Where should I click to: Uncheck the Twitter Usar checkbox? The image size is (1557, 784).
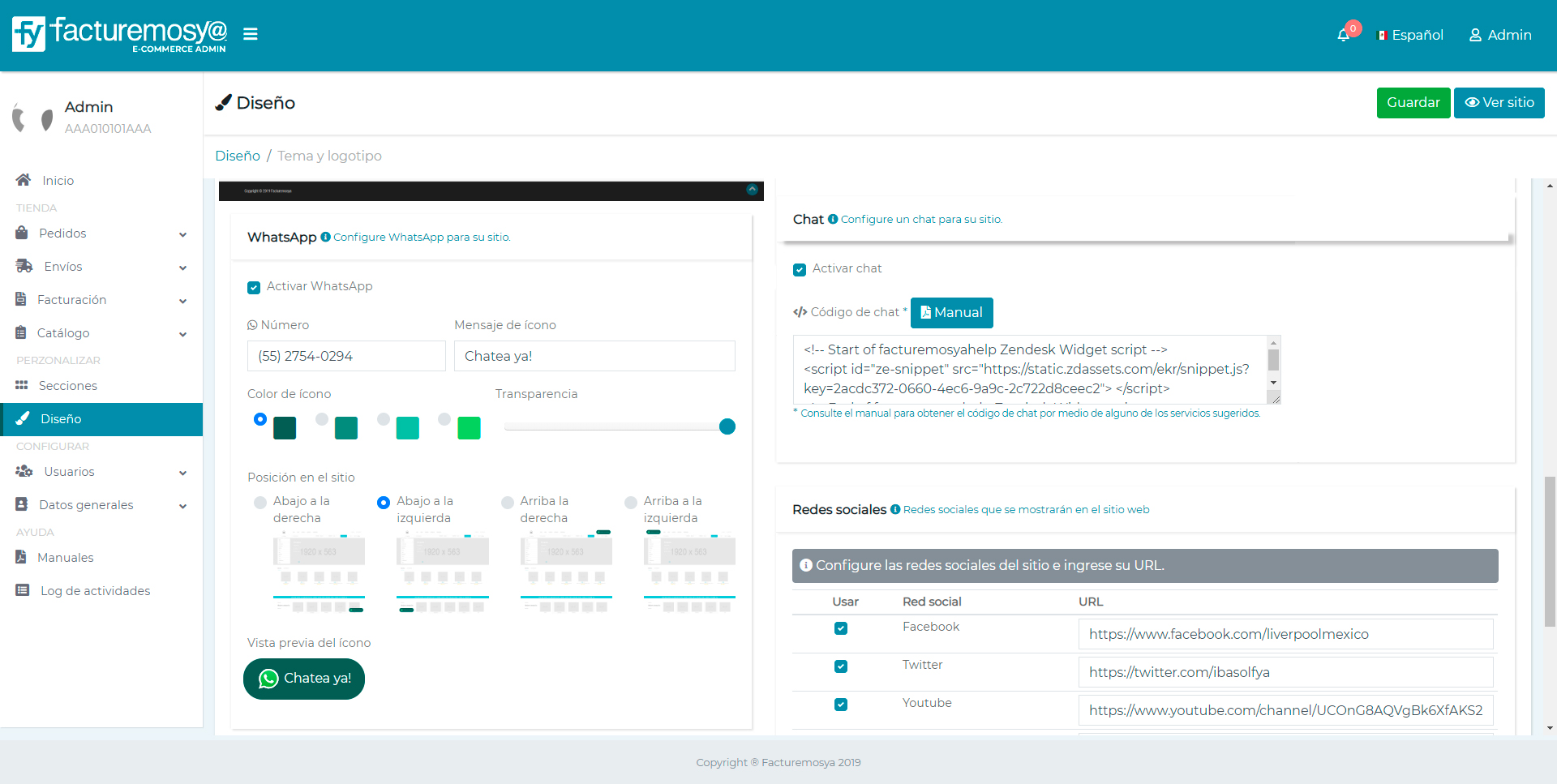(841, 666)
